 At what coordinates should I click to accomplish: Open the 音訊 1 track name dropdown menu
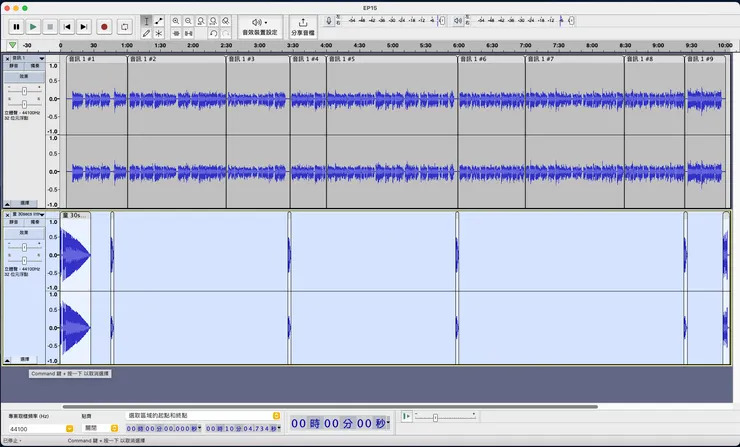tap(40, 58)
